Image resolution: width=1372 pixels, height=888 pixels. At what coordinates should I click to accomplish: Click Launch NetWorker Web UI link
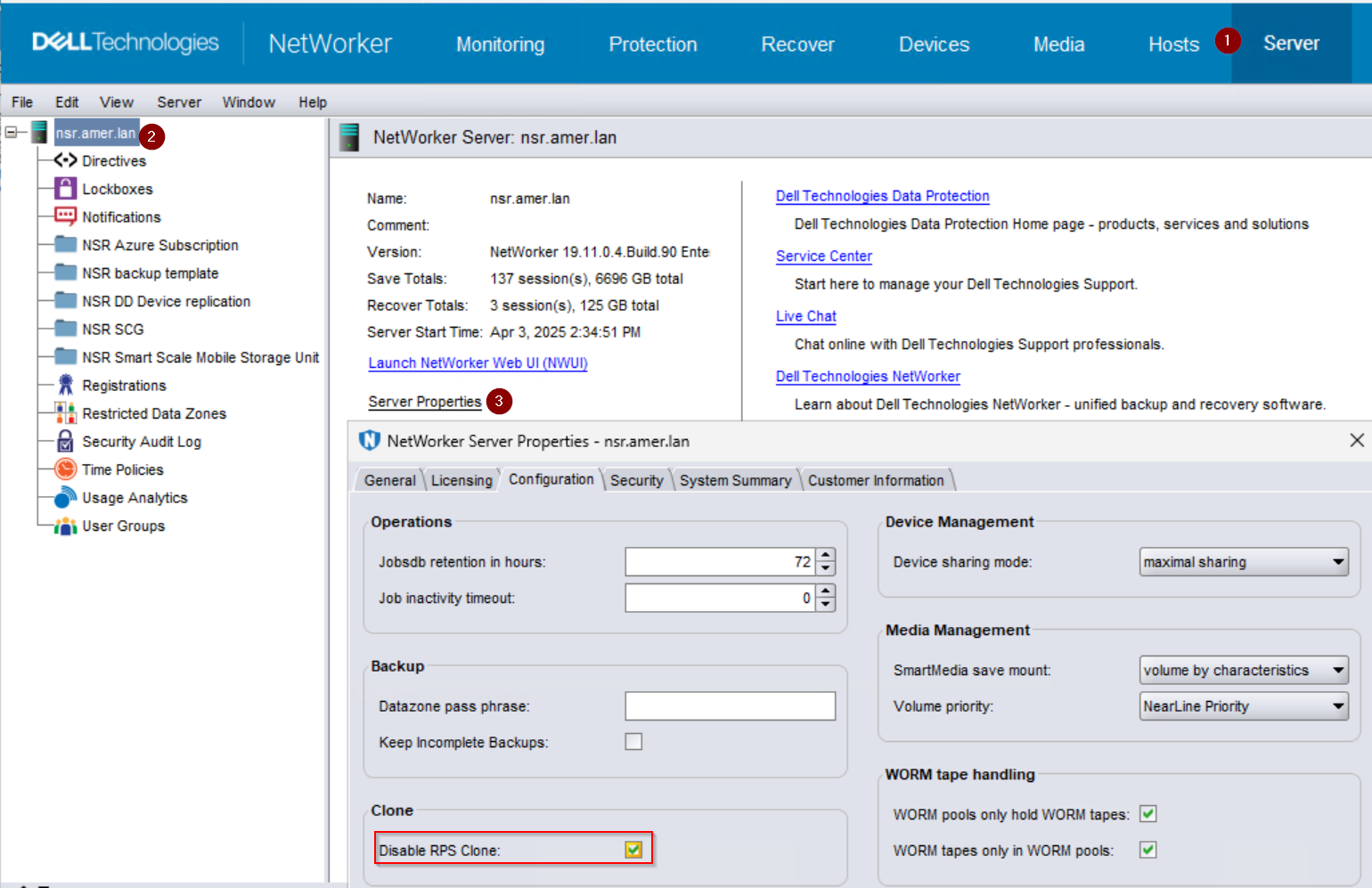477,363
